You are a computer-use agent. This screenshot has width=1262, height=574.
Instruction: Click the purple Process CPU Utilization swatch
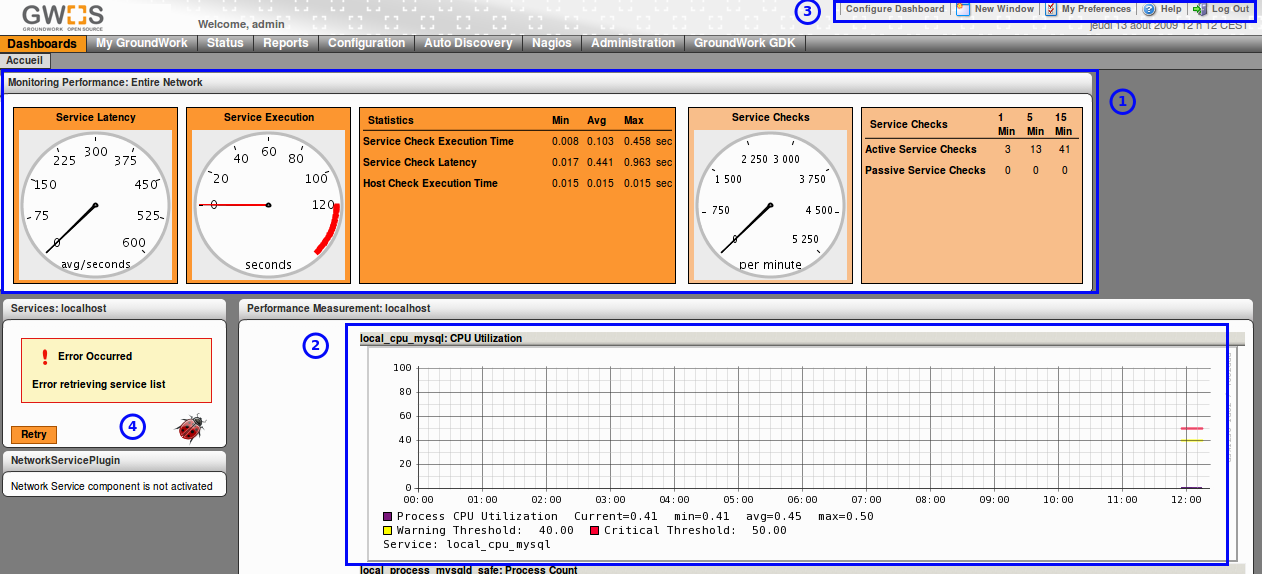click(388, 517)
